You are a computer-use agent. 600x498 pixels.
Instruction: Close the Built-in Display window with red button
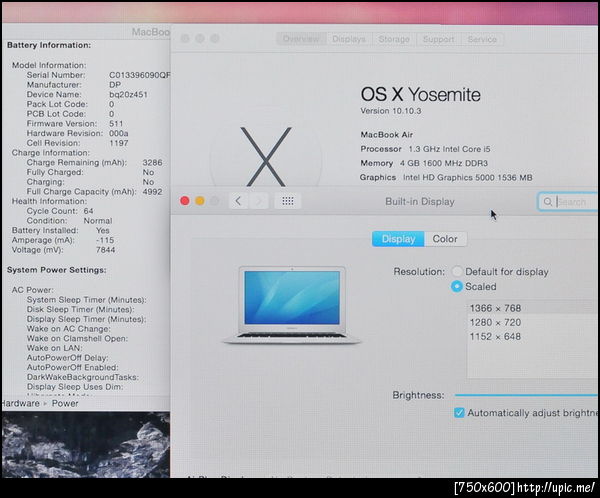185,201
